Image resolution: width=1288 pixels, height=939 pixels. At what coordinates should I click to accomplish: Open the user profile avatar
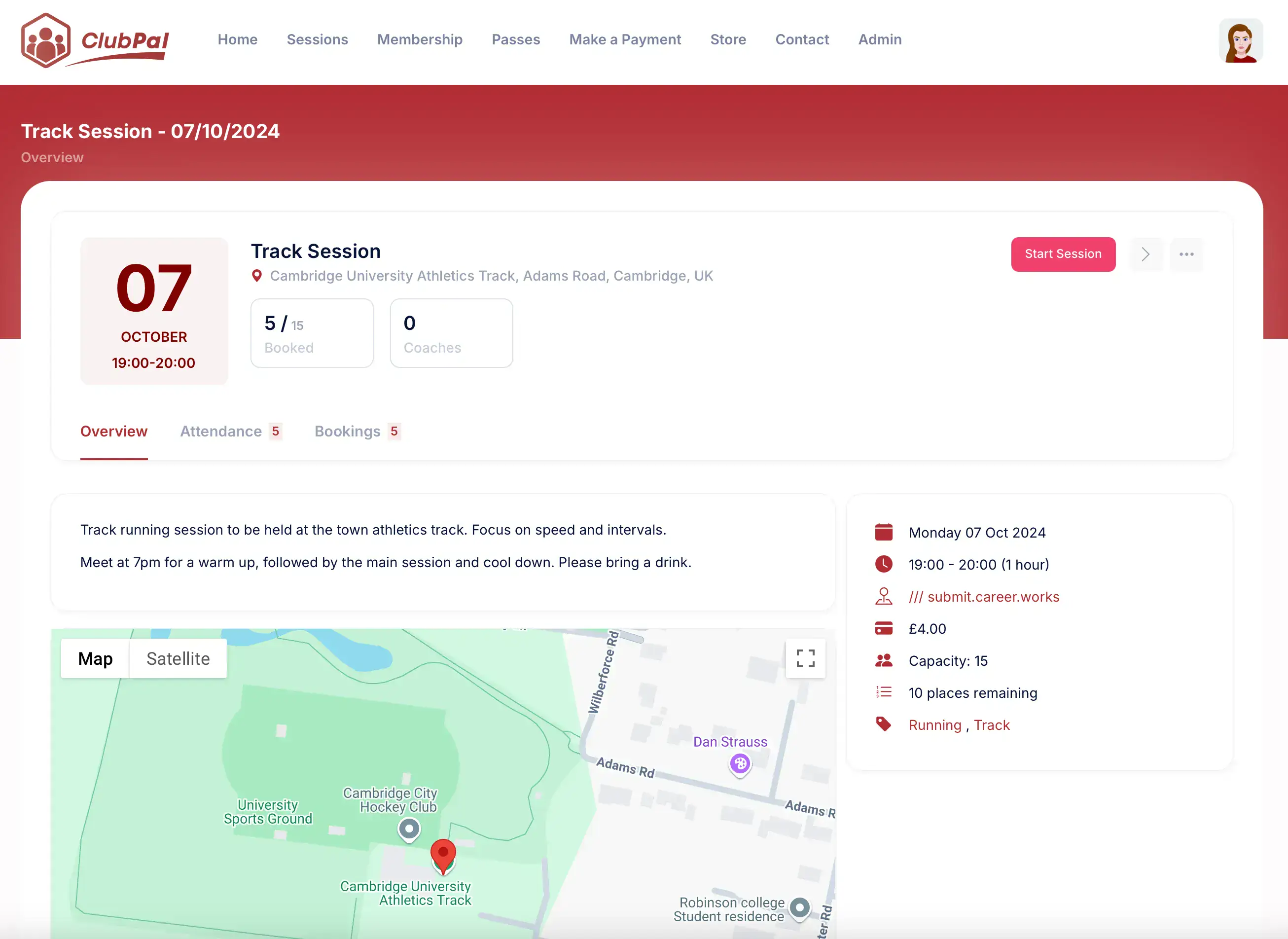1240,40
